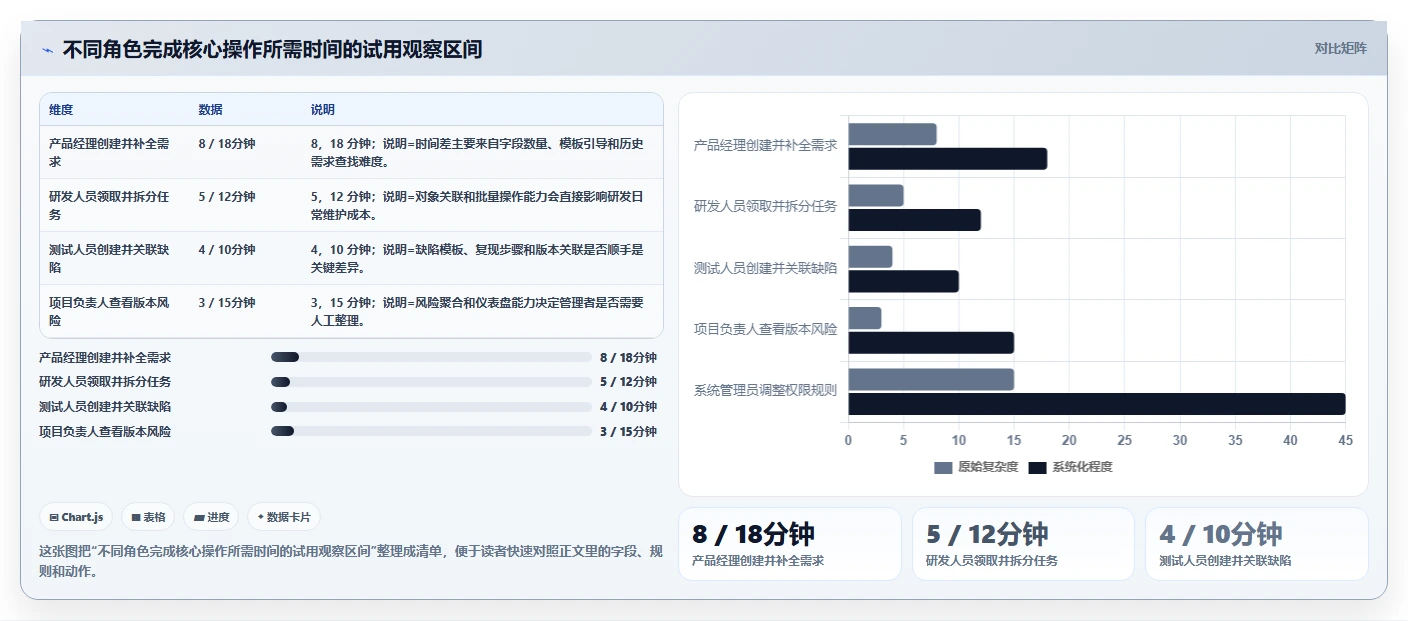Click the lightning icon beside the title

[47, 50]
